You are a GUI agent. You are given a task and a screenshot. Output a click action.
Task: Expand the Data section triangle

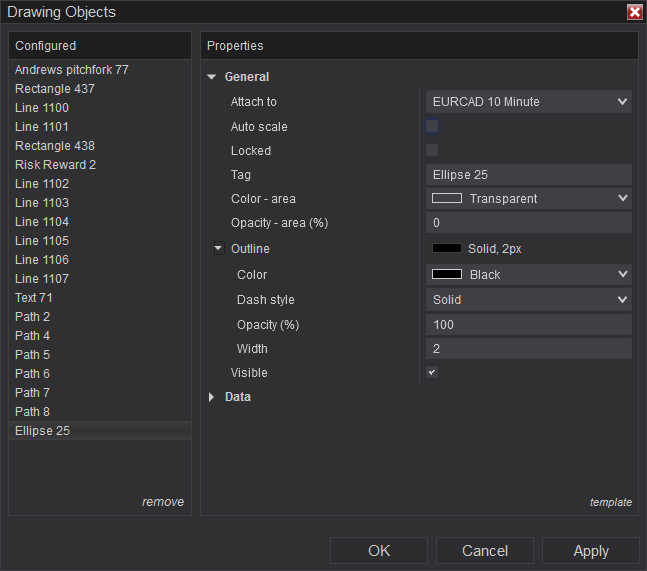(212, 397)
